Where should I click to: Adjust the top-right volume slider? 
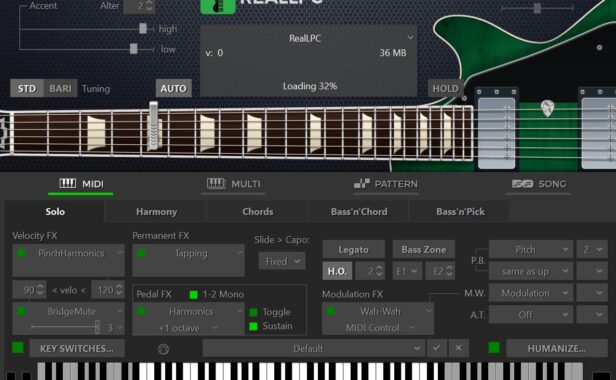(537, 8)
